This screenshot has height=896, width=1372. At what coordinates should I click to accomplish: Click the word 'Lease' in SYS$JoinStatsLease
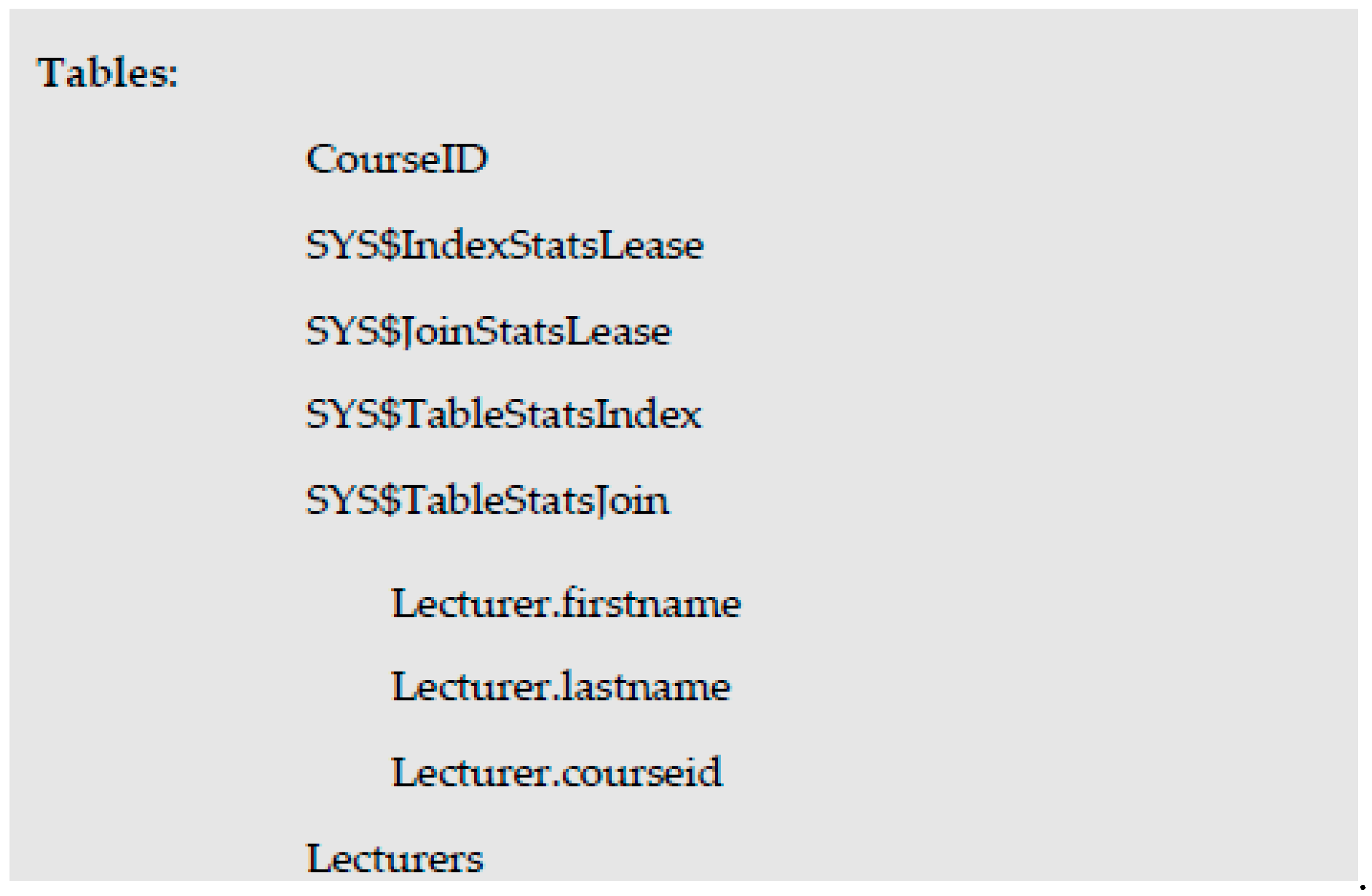tap(619, 331)
